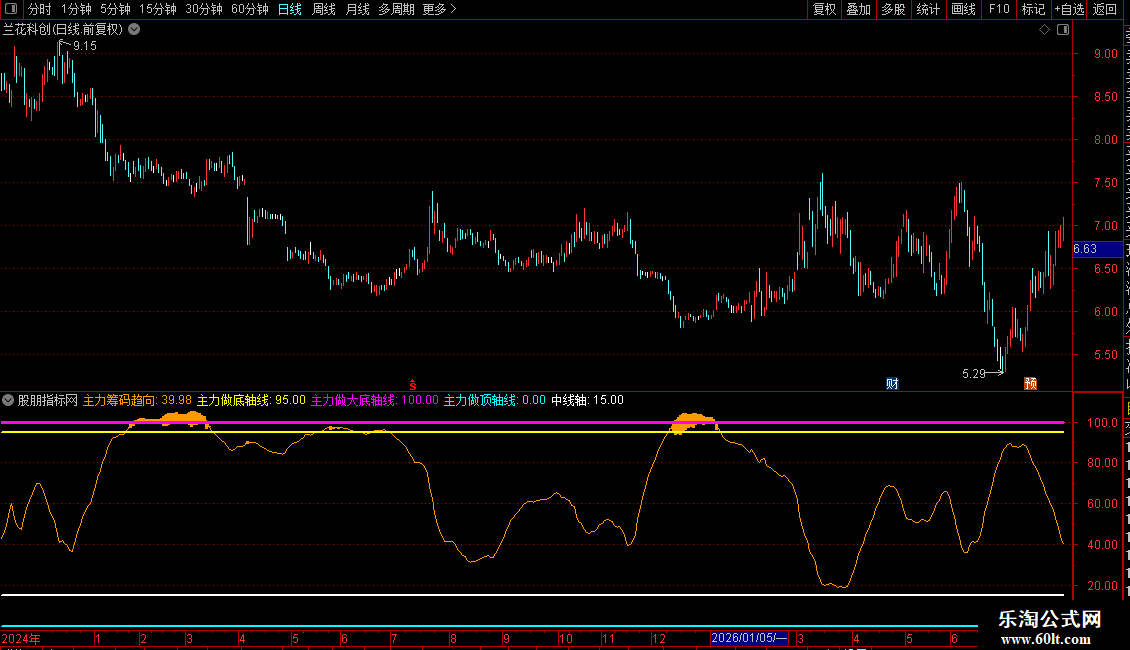This screenshot has width=1130, height=650.
Task: Switch to 周线 weekly chart
Action: point(324,9)
